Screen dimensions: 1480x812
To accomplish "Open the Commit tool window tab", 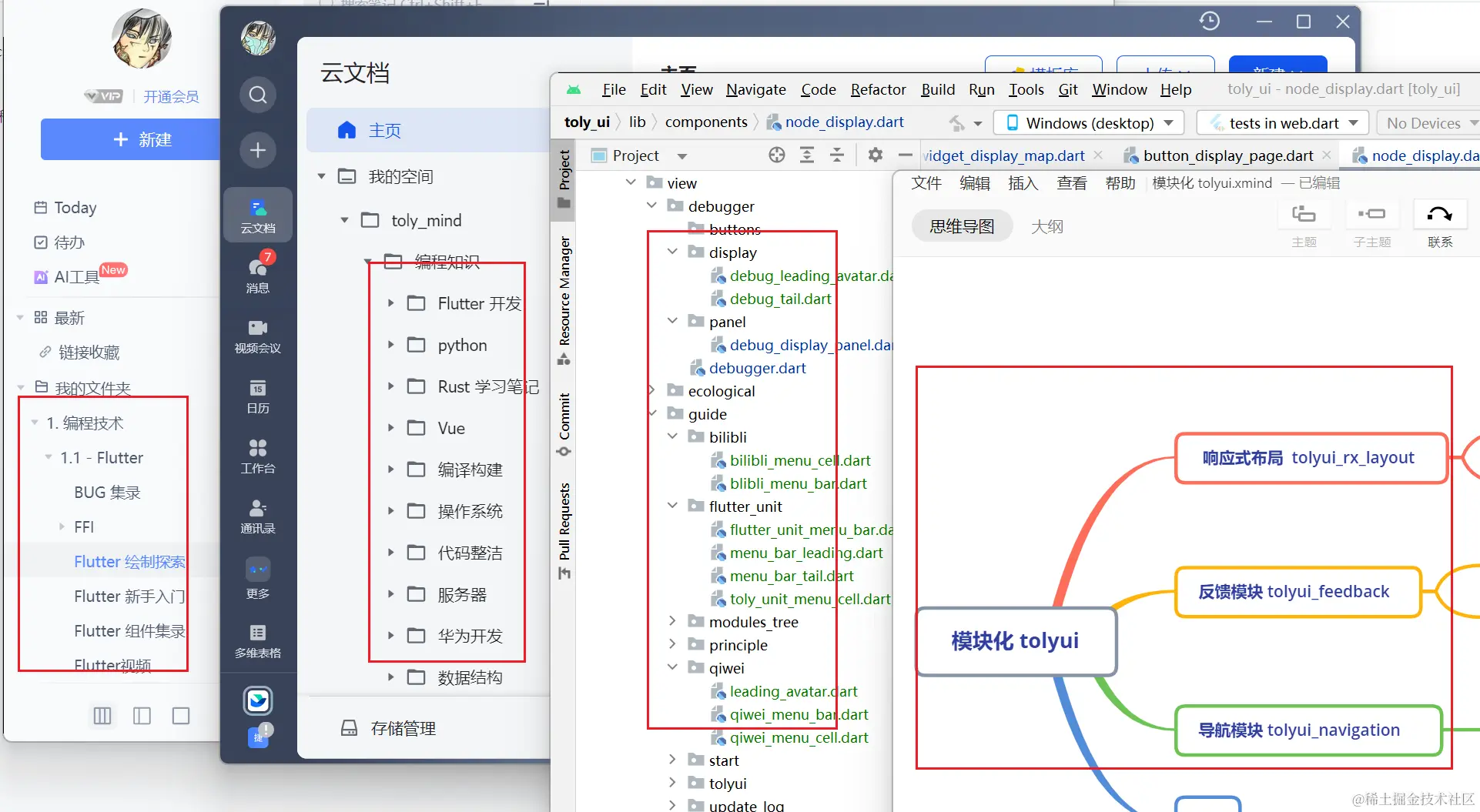I will (564, 424).
